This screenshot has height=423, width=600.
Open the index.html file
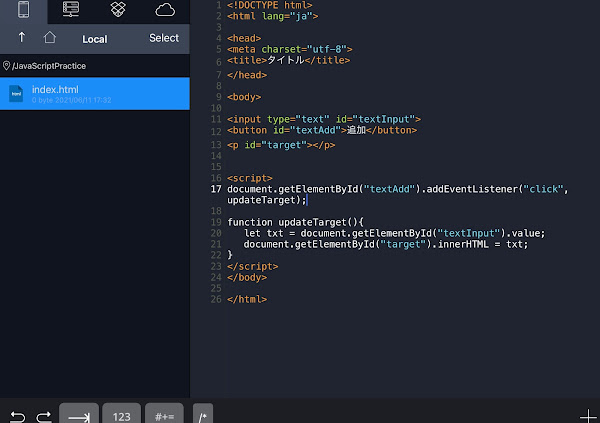point(95,94)
